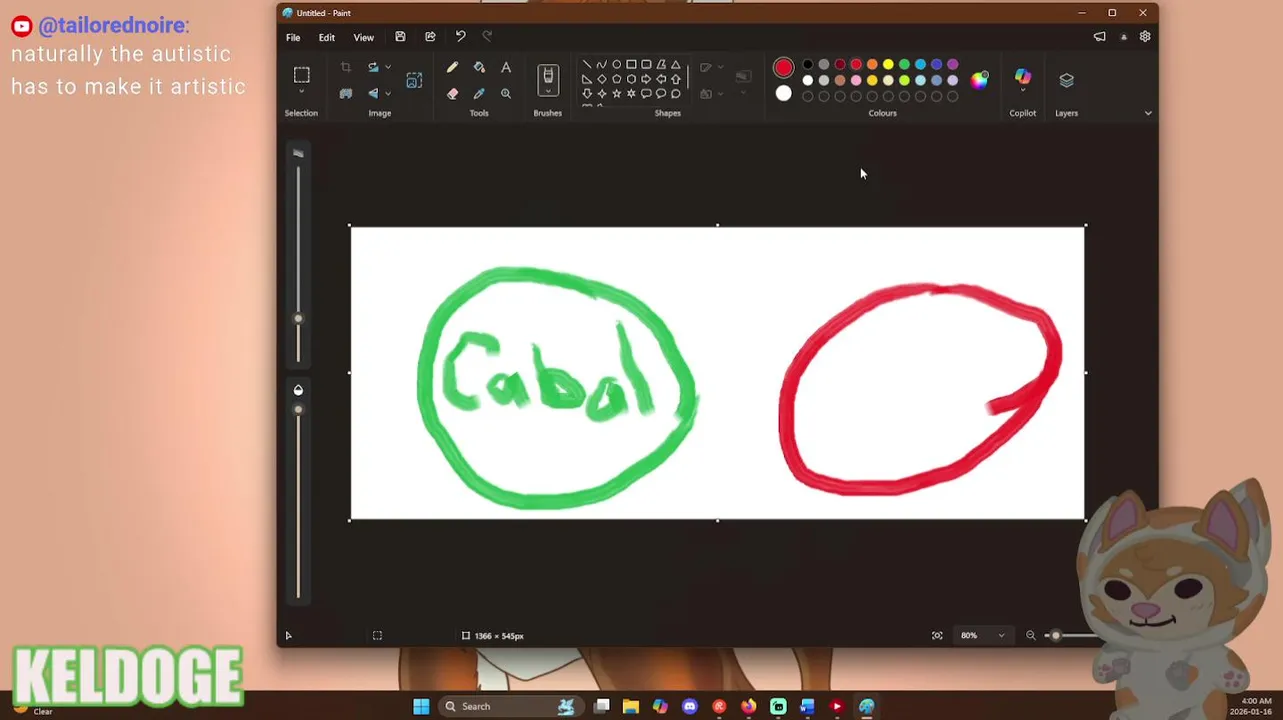Open the View menu
This screenshot has width=1283, height=720.
(363, 38)
